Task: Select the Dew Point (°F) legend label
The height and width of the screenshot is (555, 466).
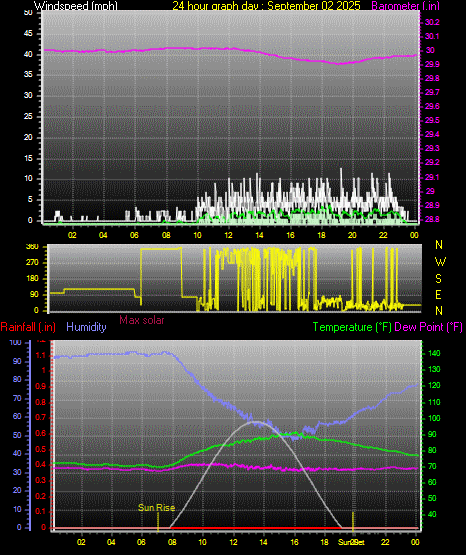Action: pos(428,327)
